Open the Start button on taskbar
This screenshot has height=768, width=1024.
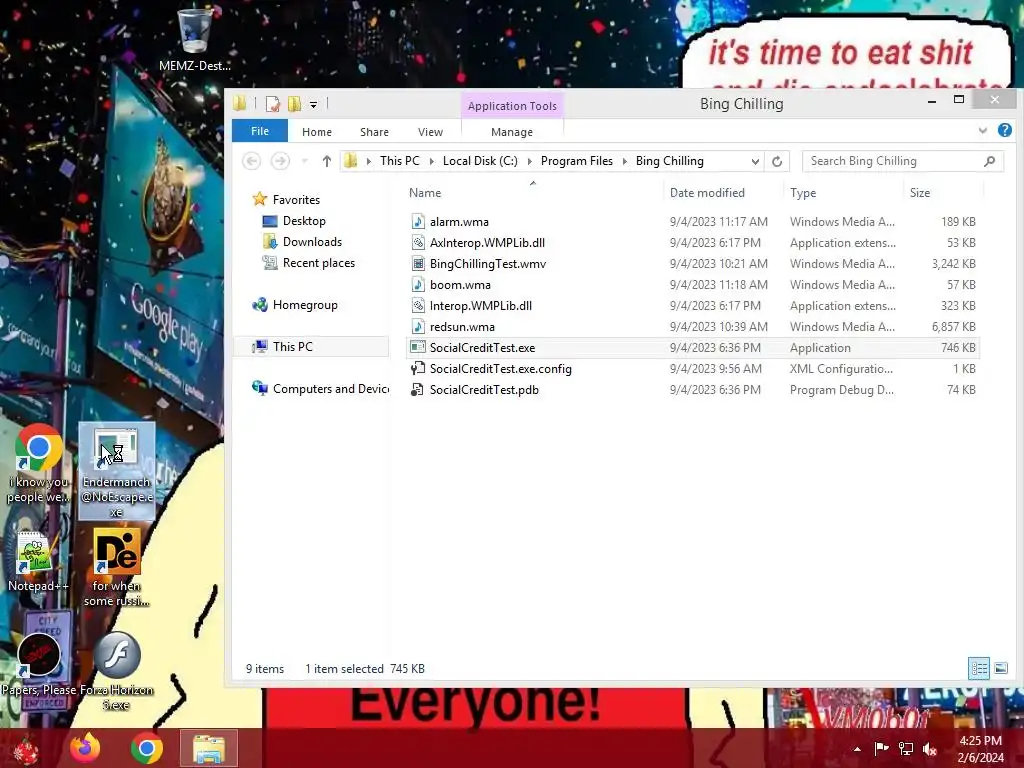[26, 748]
